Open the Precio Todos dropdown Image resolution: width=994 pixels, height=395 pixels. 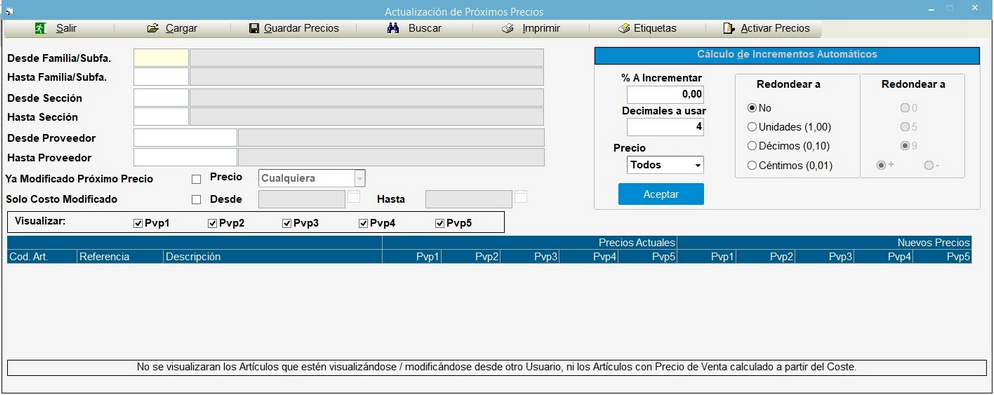(665, 165)
